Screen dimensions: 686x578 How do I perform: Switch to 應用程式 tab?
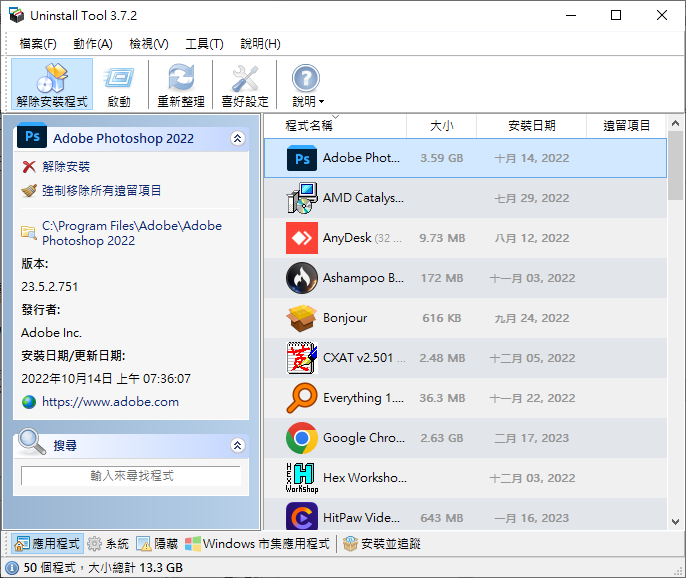(x=47, y=544)
